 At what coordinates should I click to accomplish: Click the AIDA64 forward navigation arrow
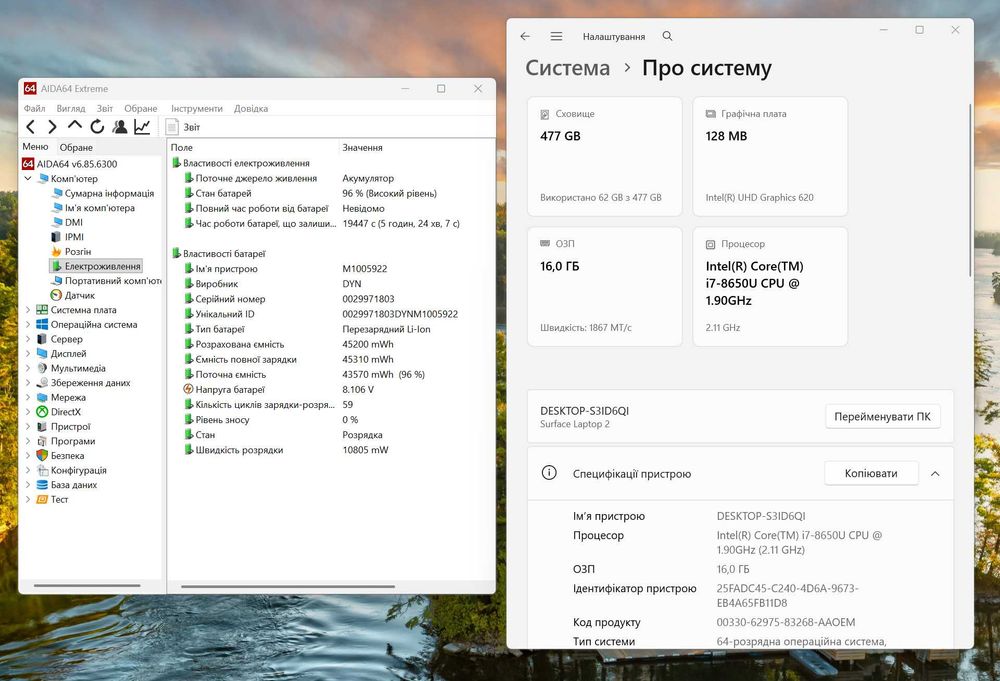point(52,127)
